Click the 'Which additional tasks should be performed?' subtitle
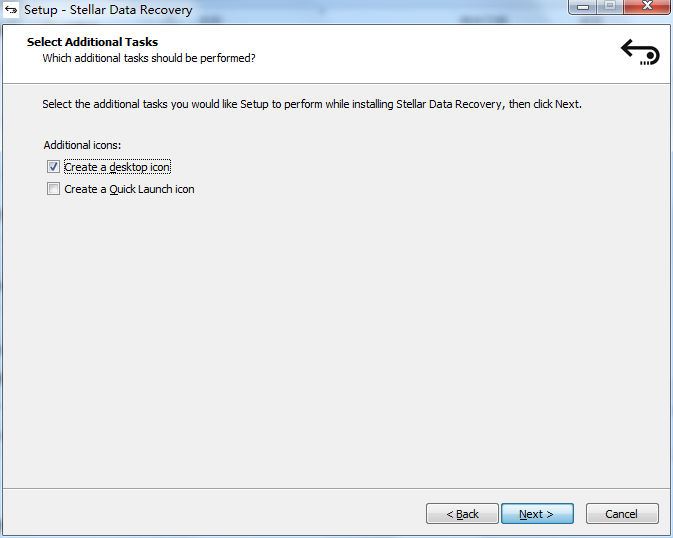The width and height of the screenshot is (673, 538). [148, 58]
